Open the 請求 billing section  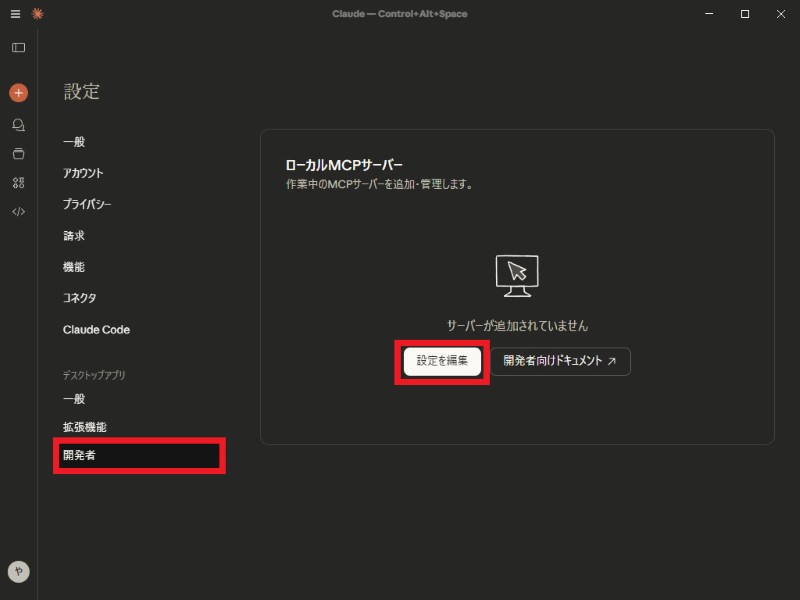tap(74, 236)
